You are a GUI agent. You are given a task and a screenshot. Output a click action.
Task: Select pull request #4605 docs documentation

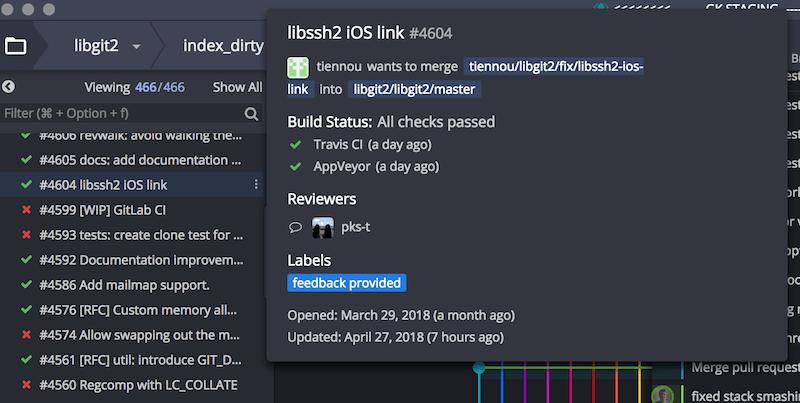[132, 160]
